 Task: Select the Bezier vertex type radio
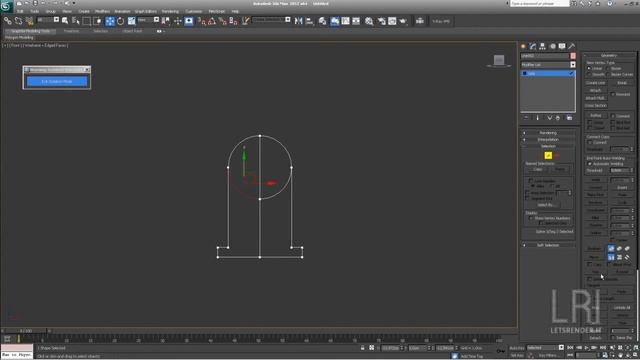[x=609, y=69]
